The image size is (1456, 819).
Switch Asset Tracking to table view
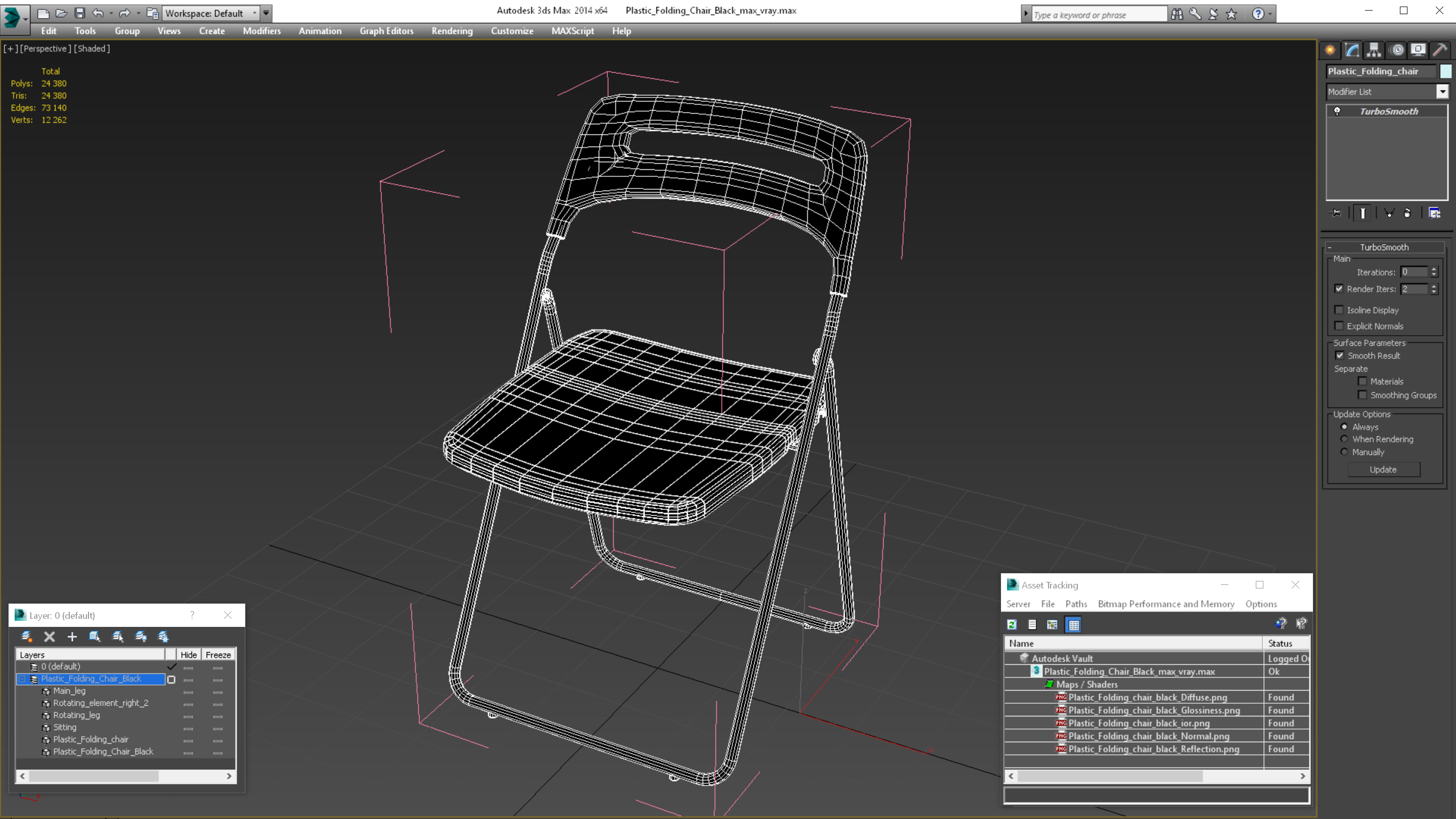pyautogui.click(x=1073, y=624)
